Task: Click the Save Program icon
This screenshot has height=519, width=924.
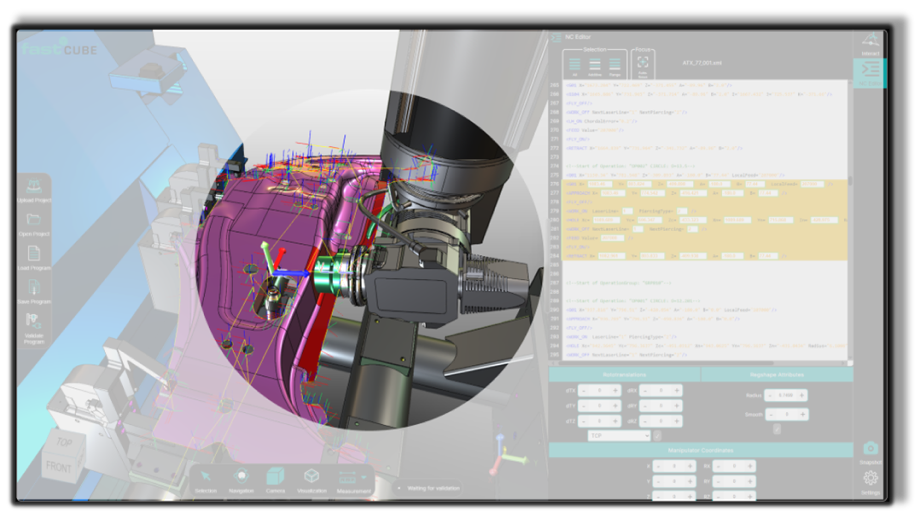Action: 33,289
